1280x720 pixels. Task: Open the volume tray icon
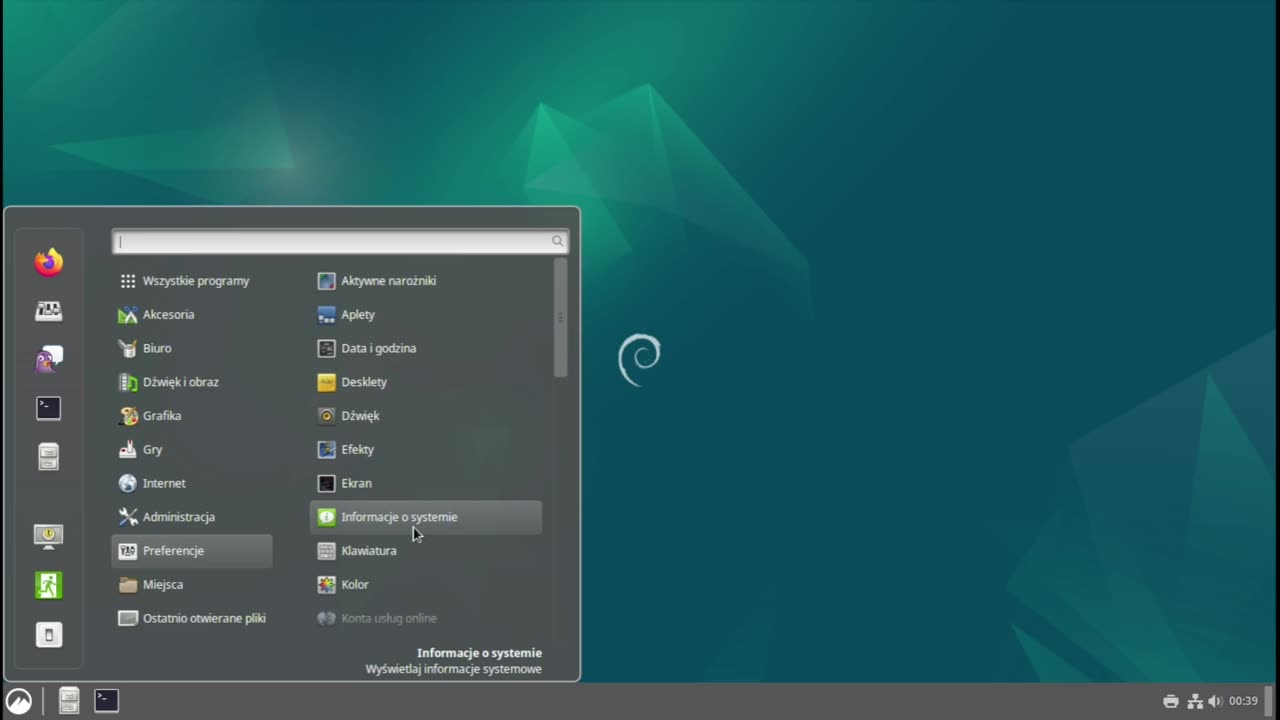[x=1215, y=701]
